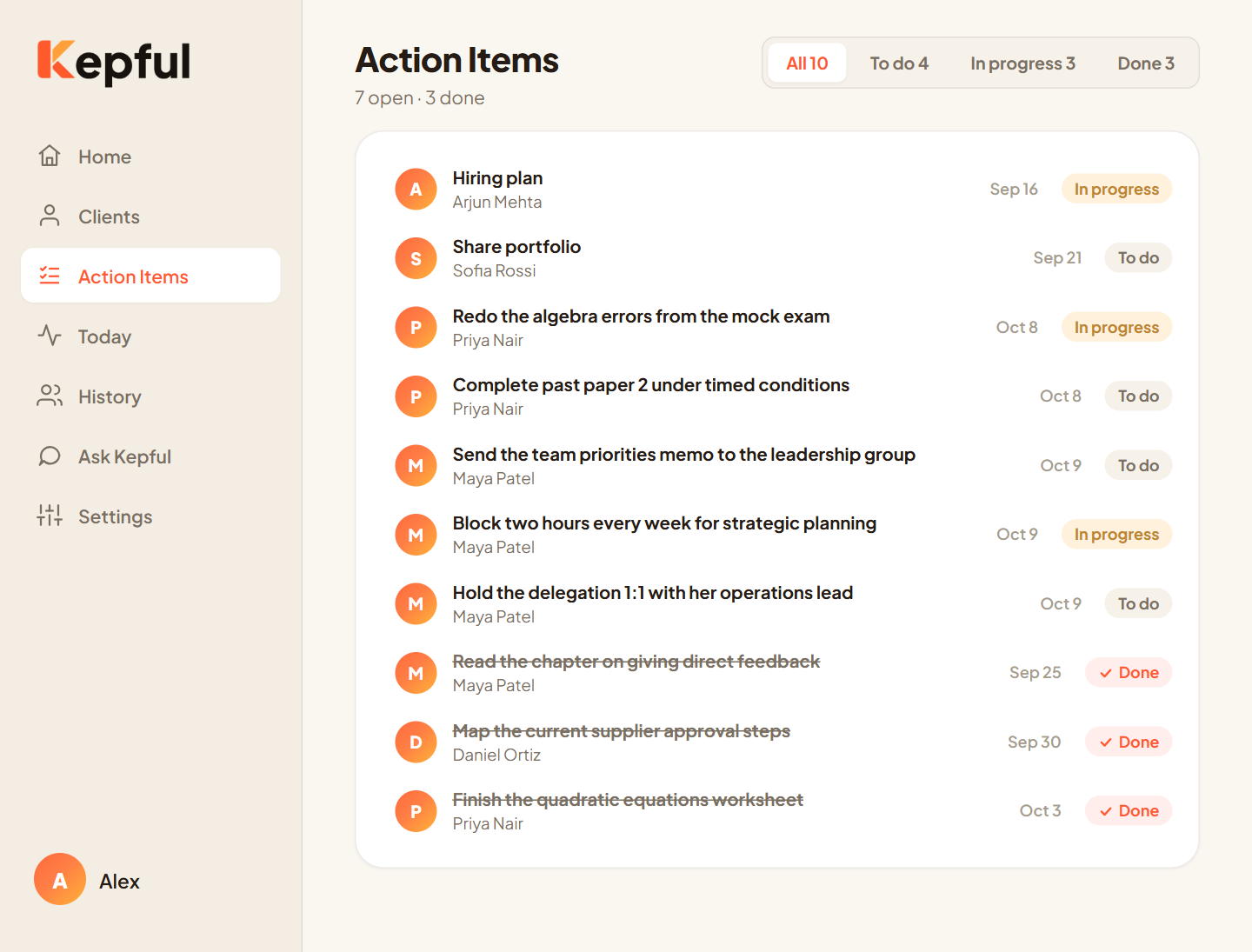Click the Today activity pulse icon
The image size is (1252, 952).
(50, 336)
